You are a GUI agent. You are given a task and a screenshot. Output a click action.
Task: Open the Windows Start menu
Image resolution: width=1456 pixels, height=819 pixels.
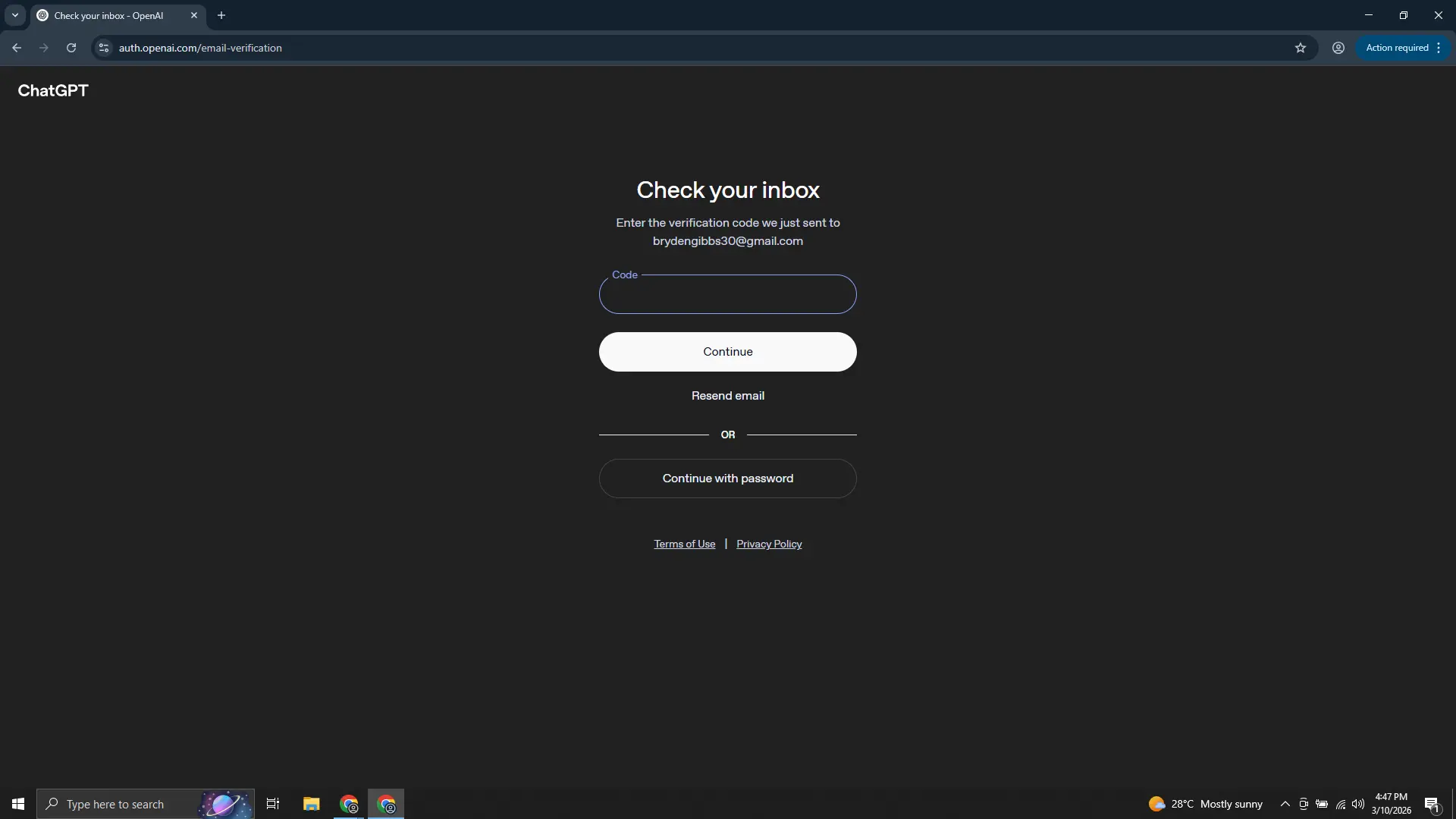[18, 804]
